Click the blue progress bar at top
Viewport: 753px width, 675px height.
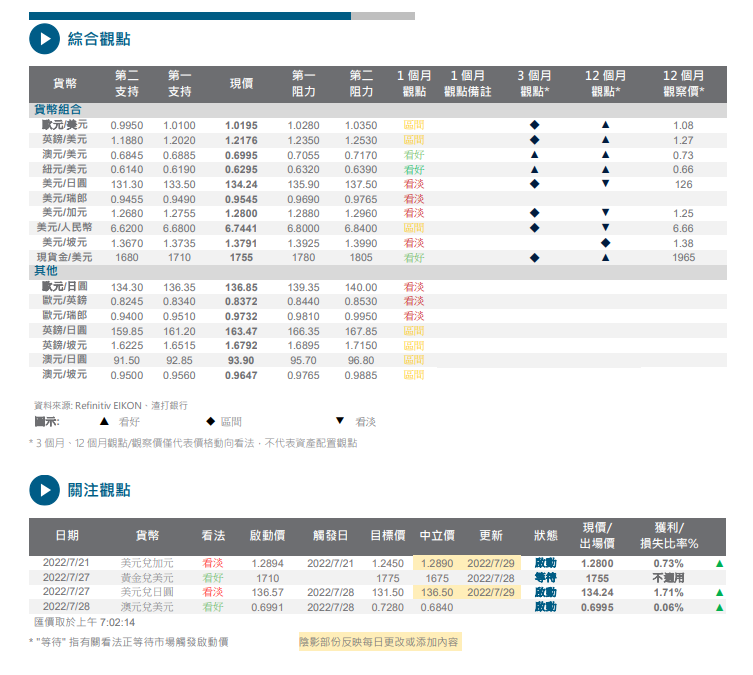(x=190, y=16)
